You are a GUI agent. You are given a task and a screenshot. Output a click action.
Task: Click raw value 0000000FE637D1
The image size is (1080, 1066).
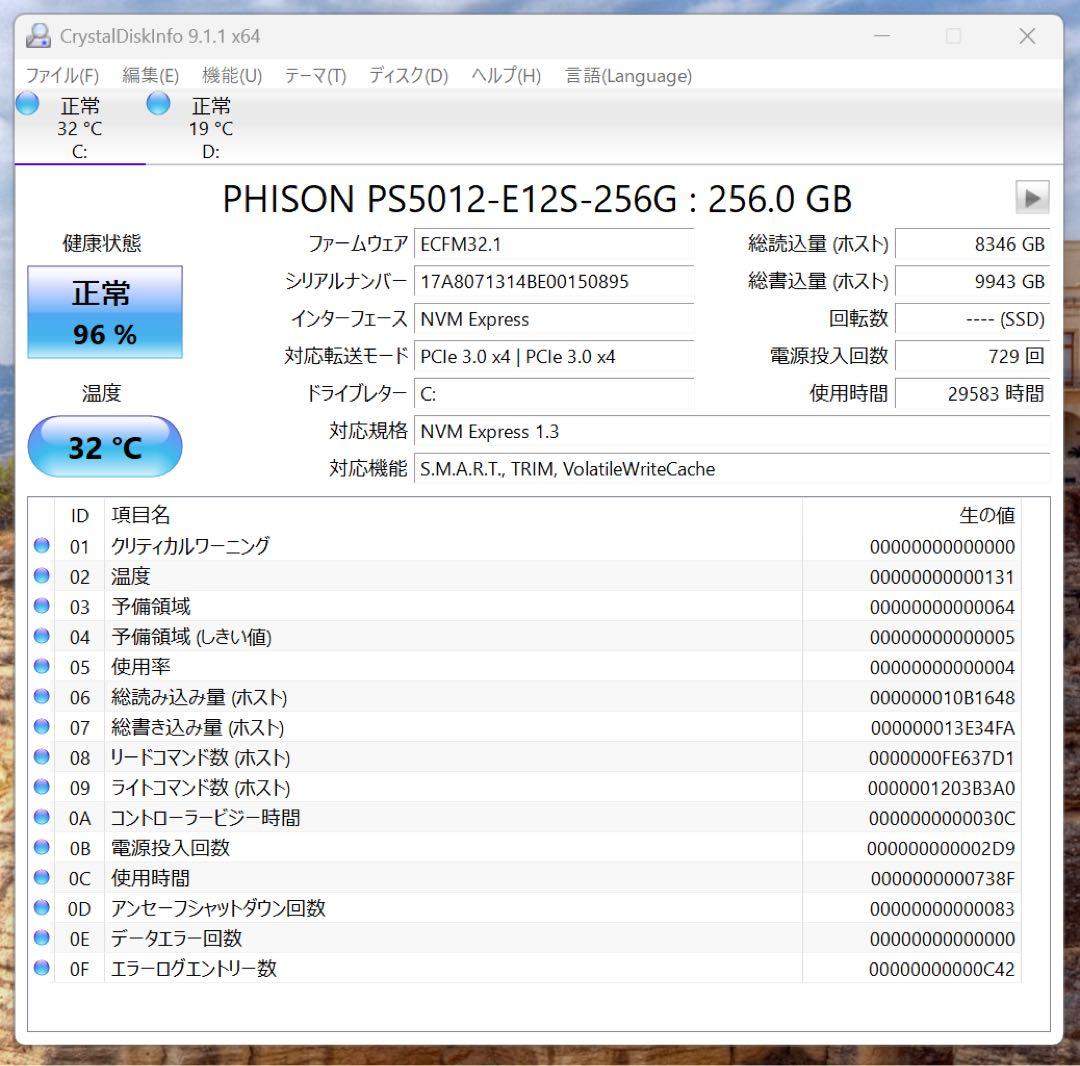point(942,758)
